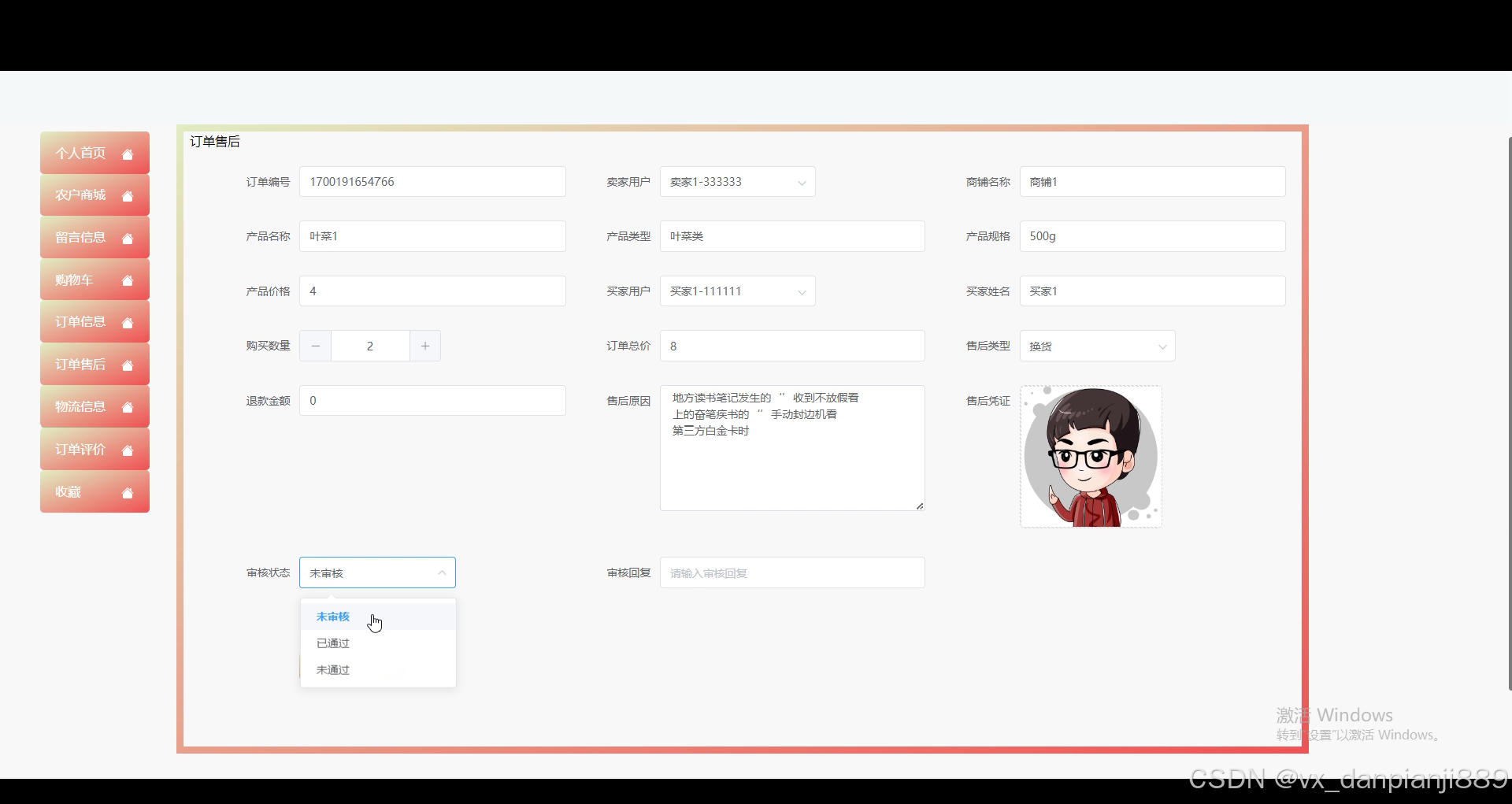Click the home icon beside 购物车

(x=128, y=280)
